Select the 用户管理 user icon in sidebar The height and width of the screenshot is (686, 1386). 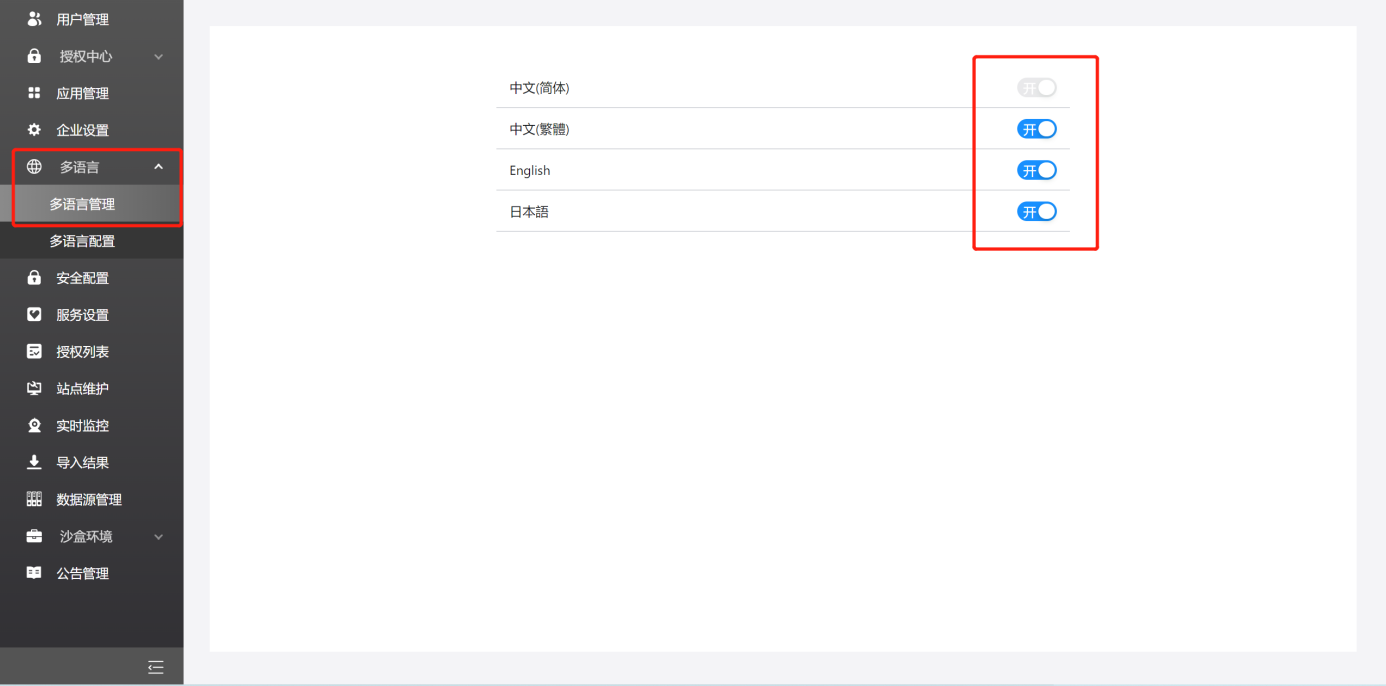pos(34,18)
